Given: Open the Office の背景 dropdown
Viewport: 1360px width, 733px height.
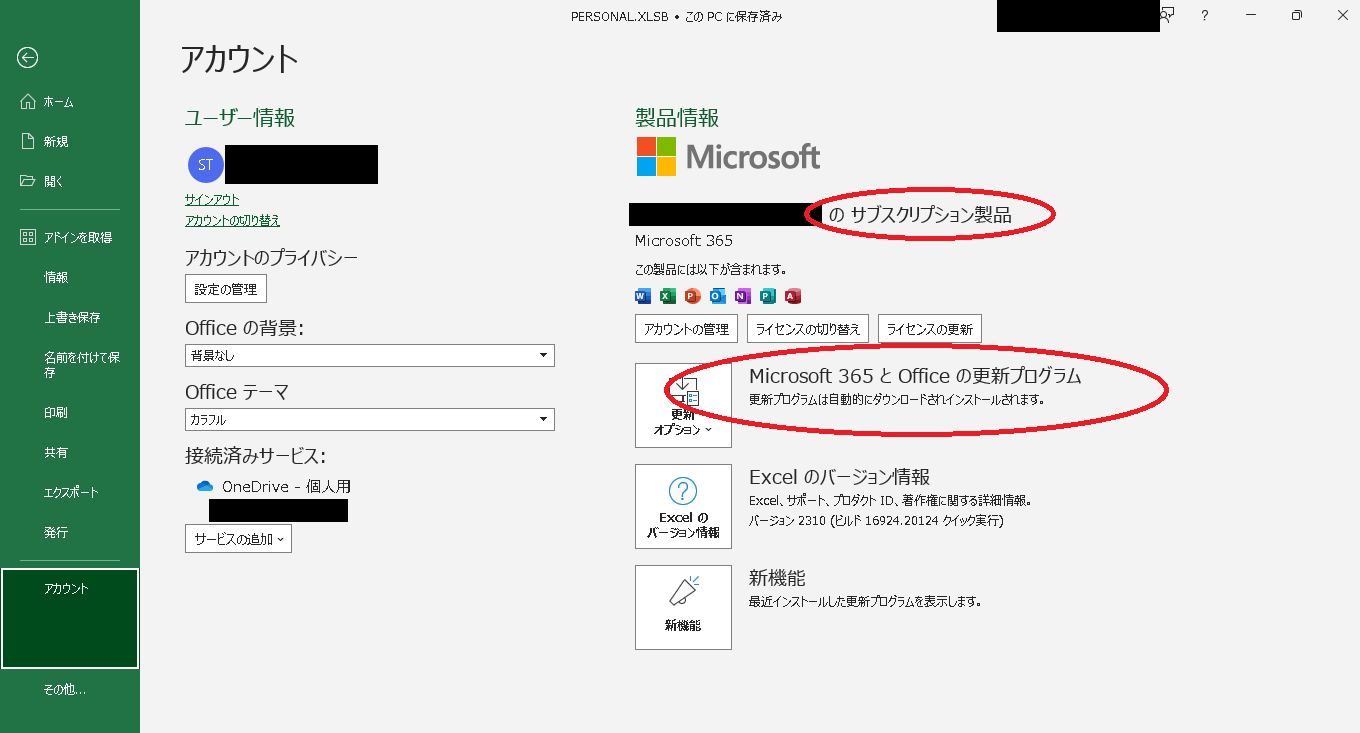Looking at the screenshot, I should click(370, 355).
